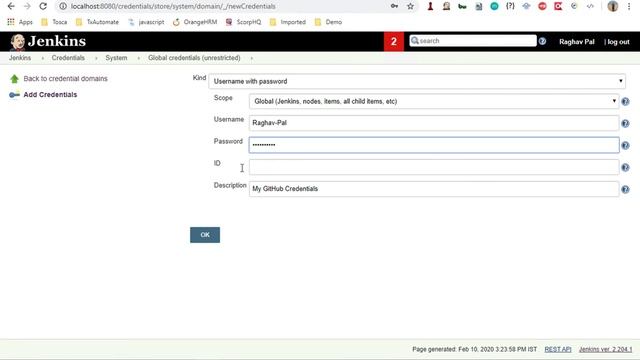Go to Global credentials (unrestricted) breadcrumb
640x360 pixels.
tap(194, 58)
